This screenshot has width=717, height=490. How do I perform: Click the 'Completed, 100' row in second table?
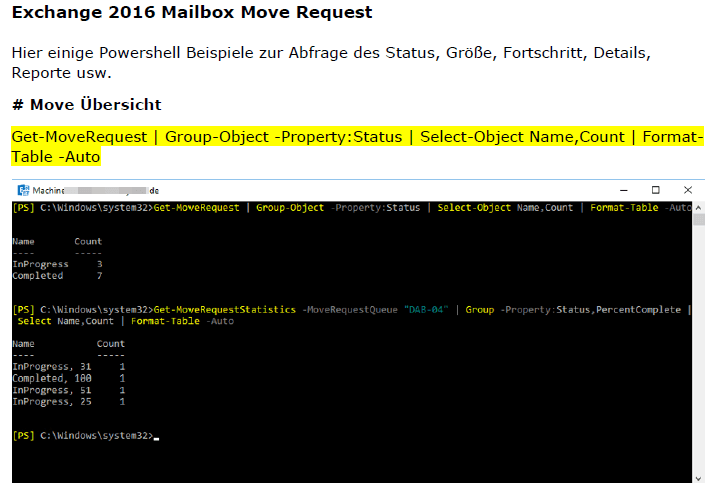[x=68, y=378]
